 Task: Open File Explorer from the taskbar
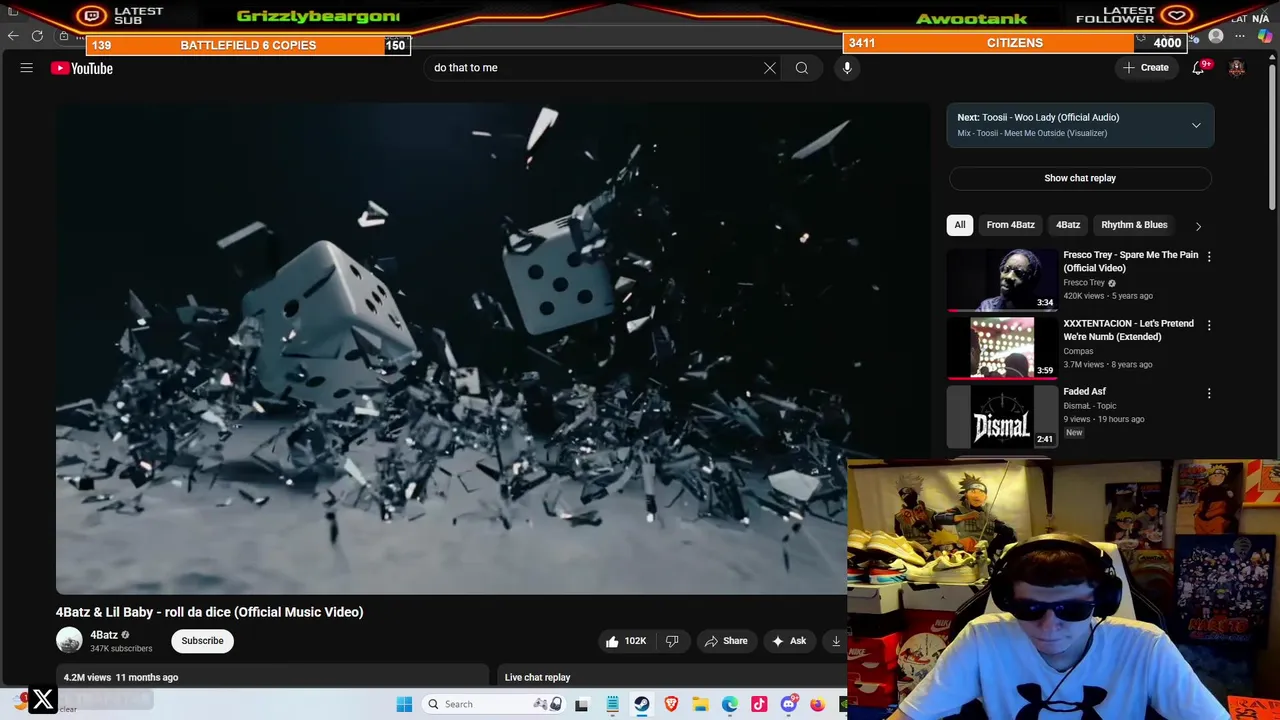pos(700,704)
